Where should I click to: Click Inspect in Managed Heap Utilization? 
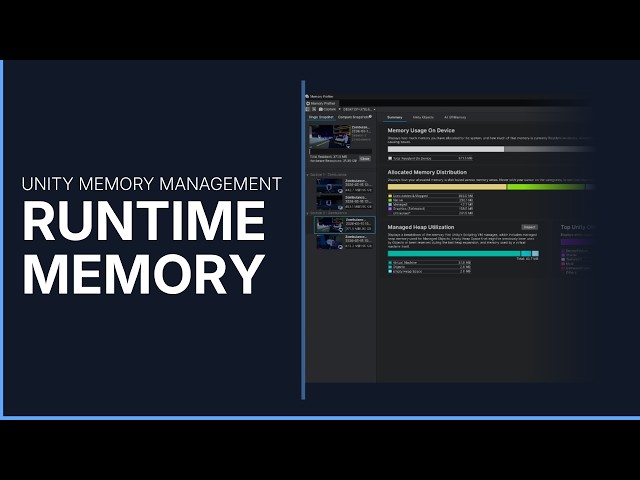tap(529, 227)
